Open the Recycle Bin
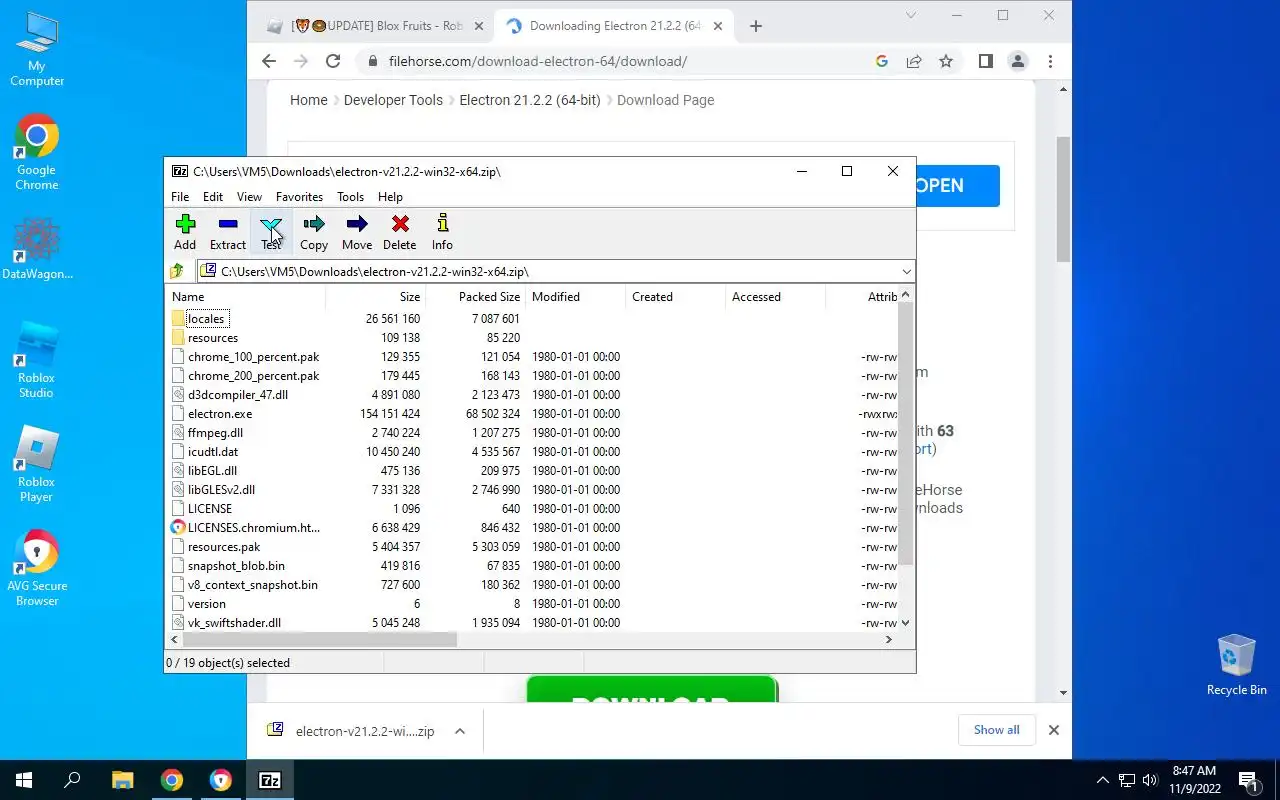The width and height of the screenshot is (1280, 800). click(1237, 665)
